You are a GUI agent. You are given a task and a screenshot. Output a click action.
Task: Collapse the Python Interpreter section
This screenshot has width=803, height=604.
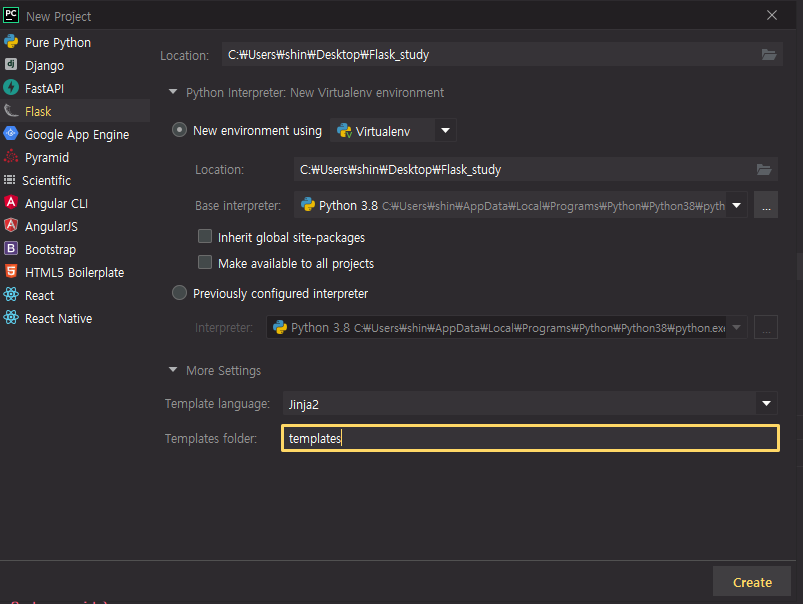[x=173, y=92]
